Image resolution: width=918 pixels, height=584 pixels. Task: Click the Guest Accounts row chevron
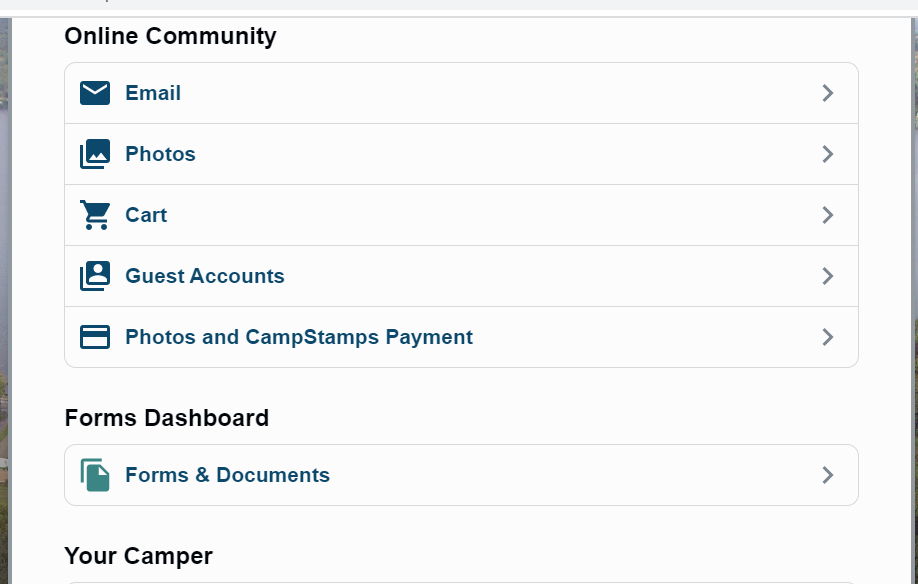(827, 276)
